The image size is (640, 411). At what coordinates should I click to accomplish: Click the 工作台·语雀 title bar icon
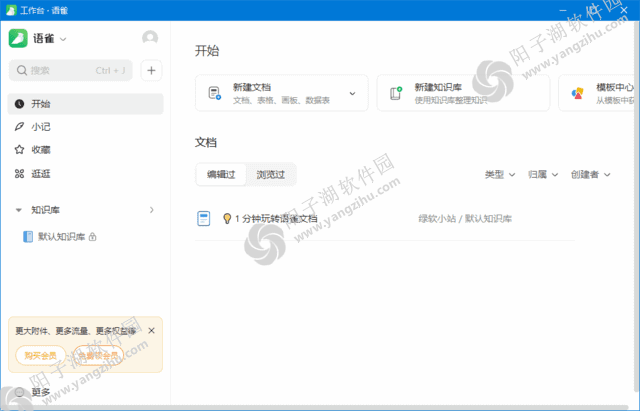[11, 10]
